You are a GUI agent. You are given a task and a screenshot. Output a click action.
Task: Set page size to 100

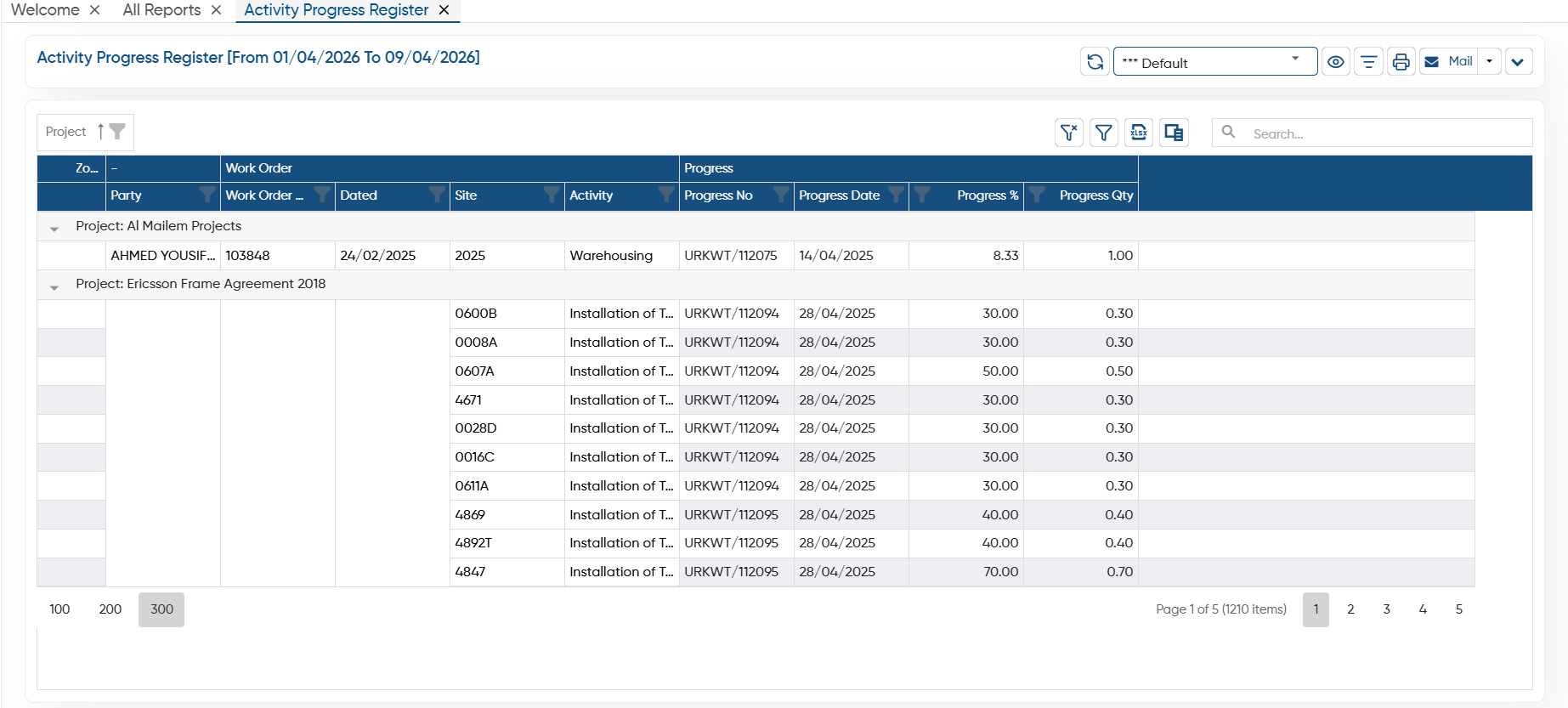tap(59, 609)
